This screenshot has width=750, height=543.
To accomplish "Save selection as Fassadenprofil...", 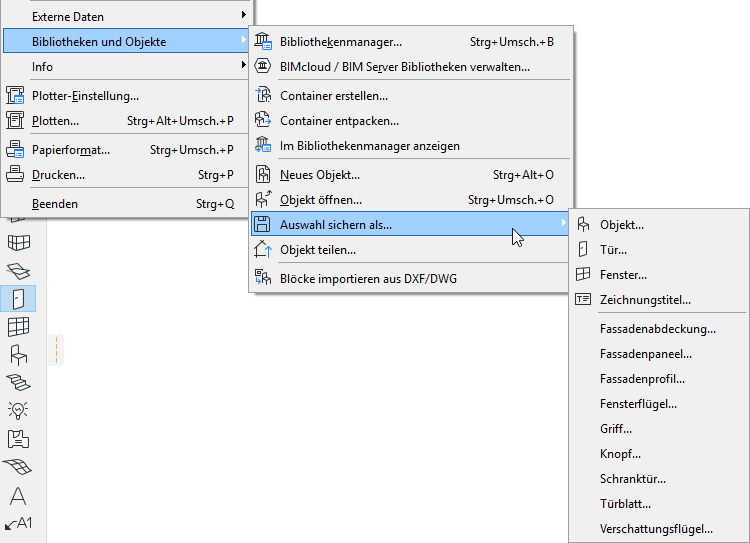I will tap(659, 379).
